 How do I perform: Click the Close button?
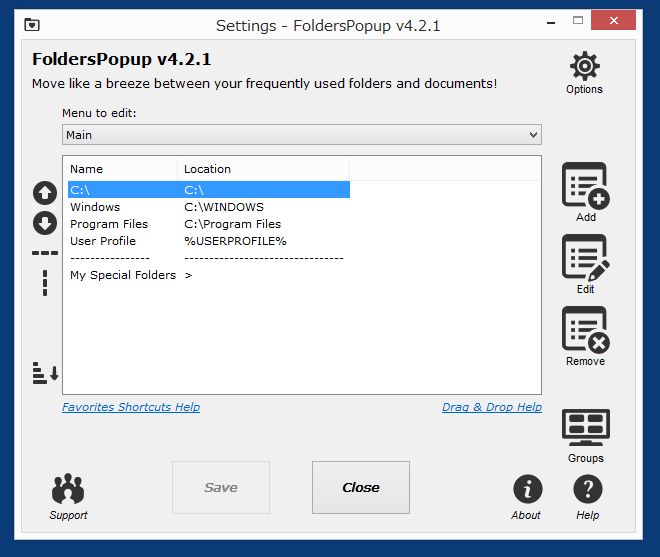[x=361, y=487]
